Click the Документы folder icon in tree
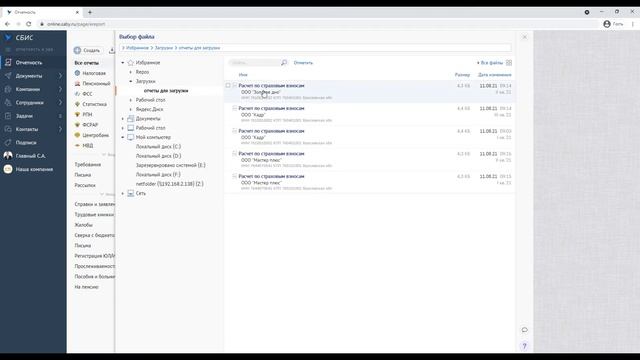This screenshot has width=640, height=360. 131,119
